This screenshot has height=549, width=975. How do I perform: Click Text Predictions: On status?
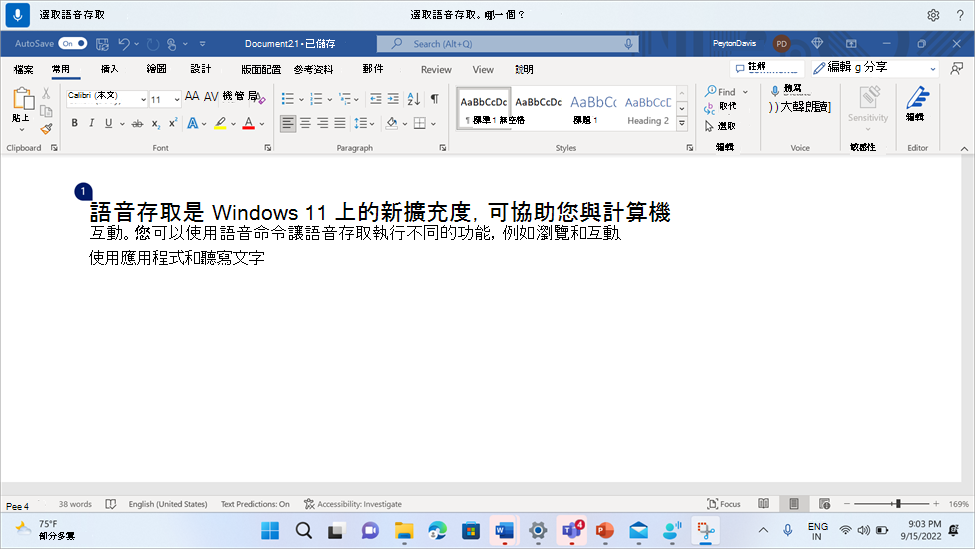click(255, 504)
